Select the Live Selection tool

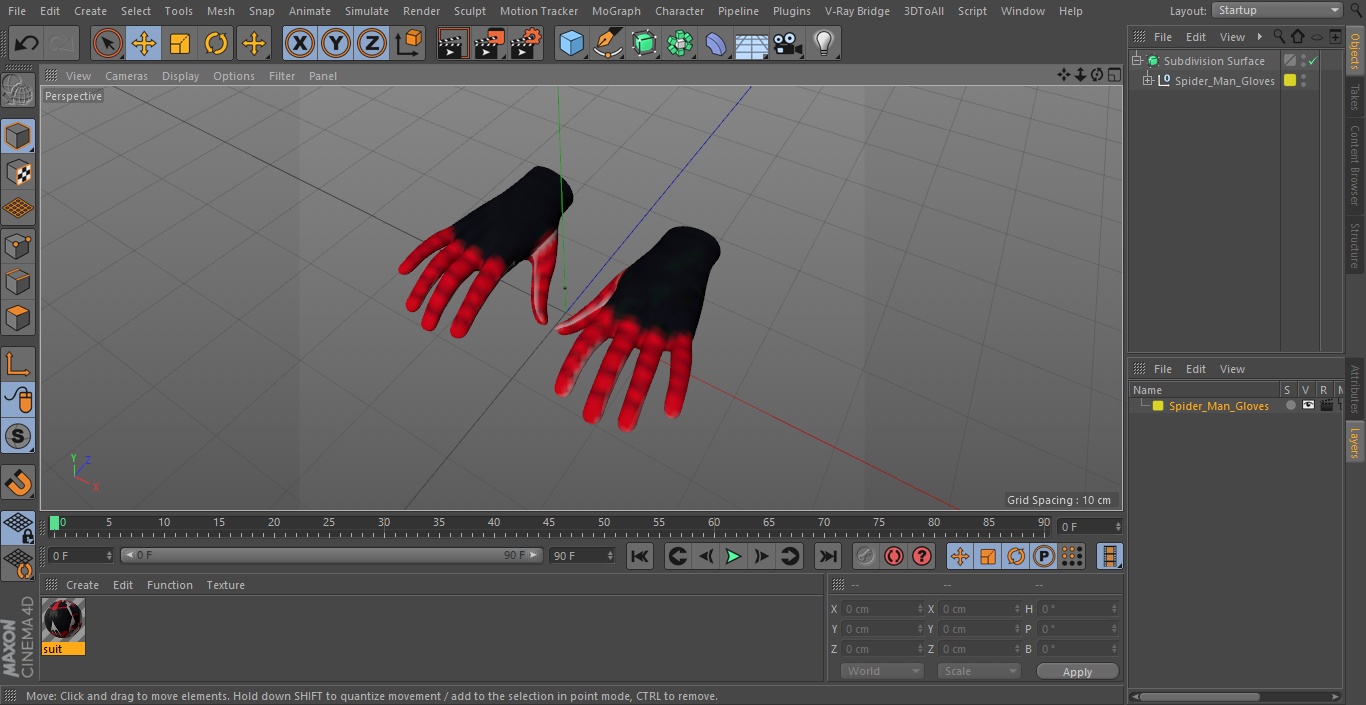(108, 43)
